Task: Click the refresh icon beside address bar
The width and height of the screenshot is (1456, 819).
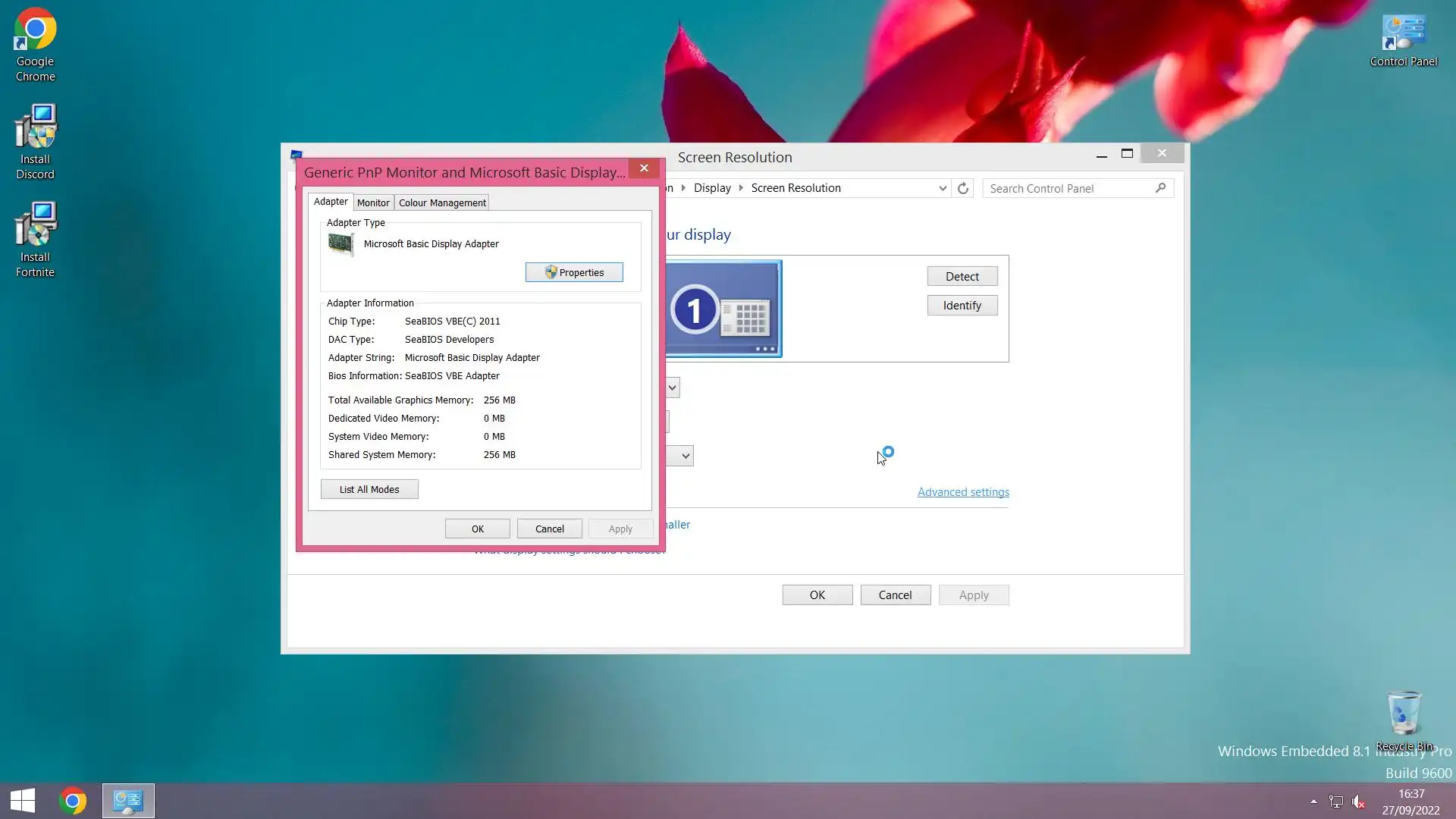Action: pyautogui.click(x=963, y=188)
